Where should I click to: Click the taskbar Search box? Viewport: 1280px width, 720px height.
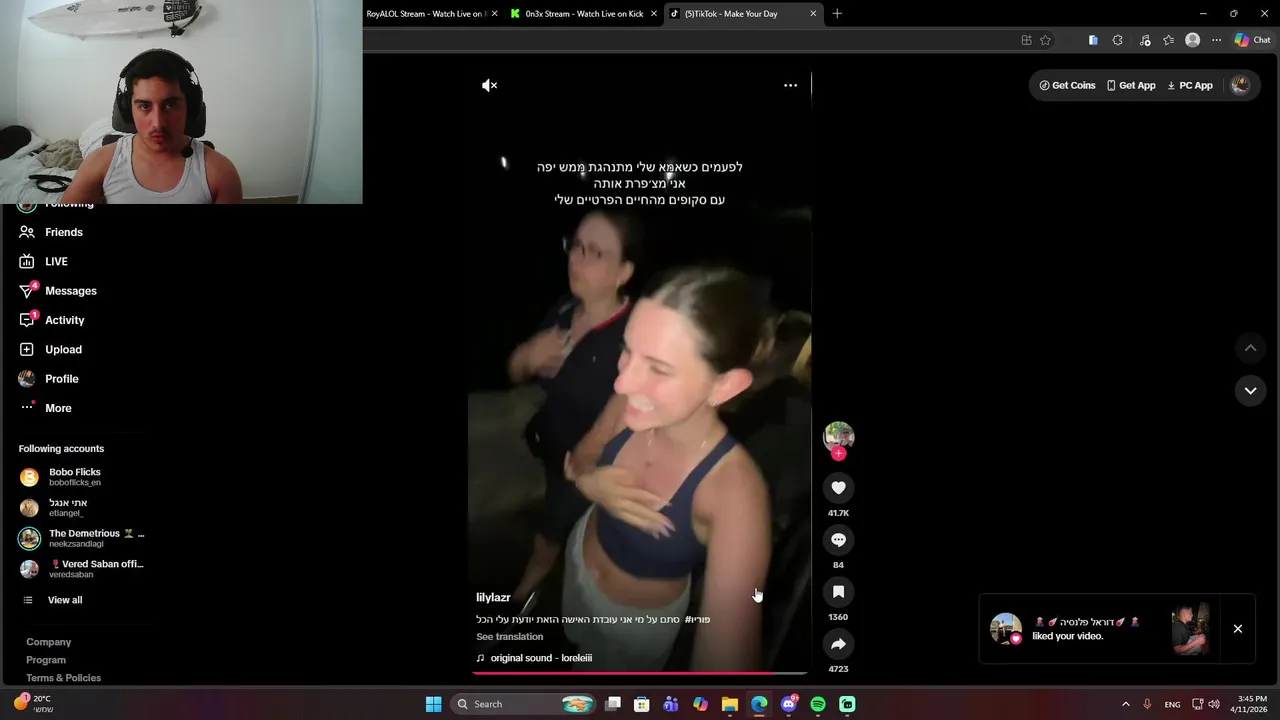524,704
